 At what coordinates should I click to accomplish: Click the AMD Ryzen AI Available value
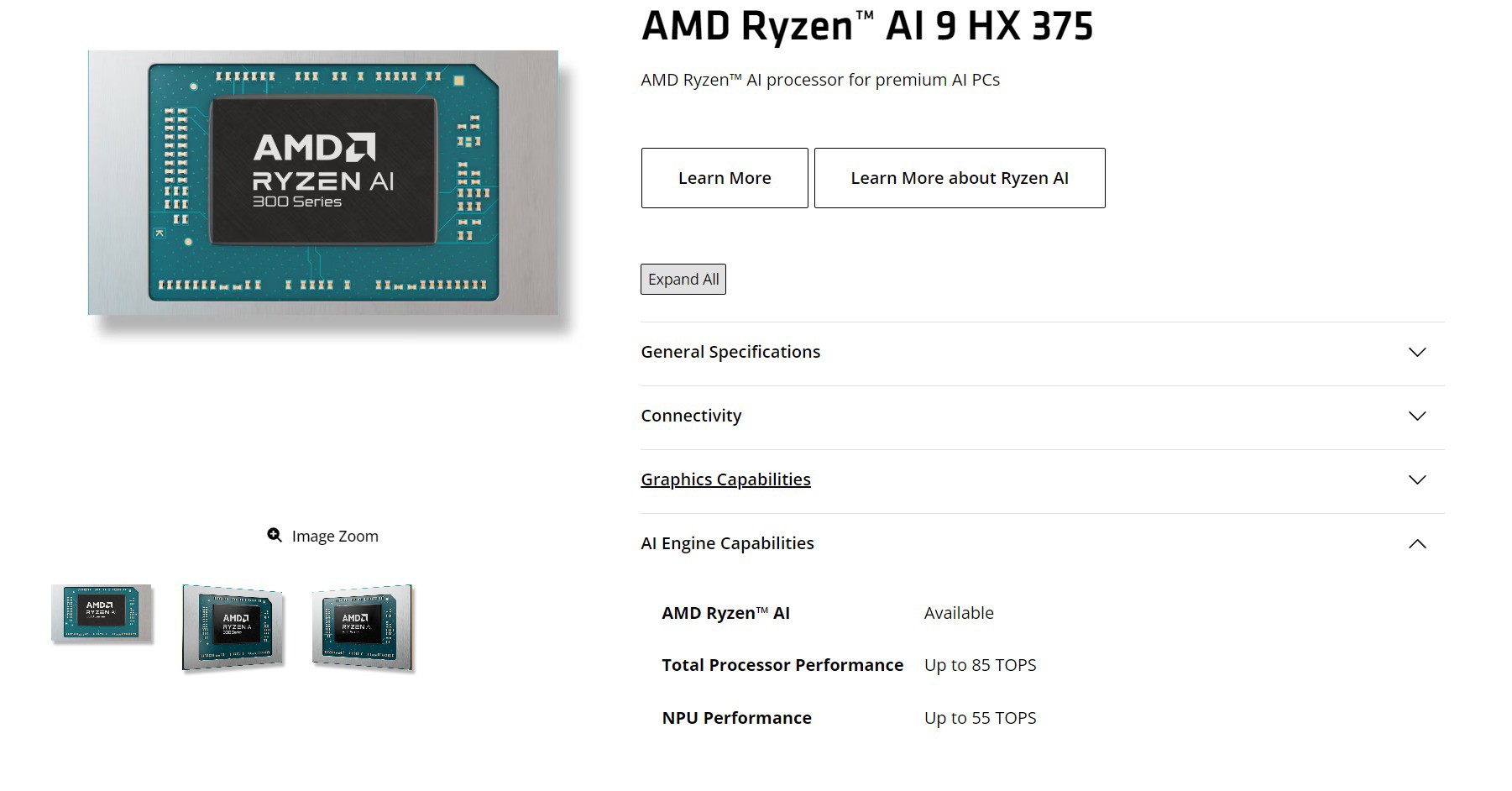pyautogui.click(x=958, y=613)
